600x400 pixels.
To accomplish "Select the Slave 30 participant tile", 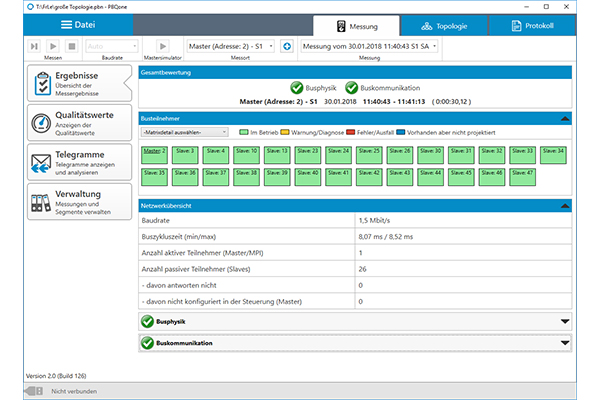I will click(x=430, y=155).
